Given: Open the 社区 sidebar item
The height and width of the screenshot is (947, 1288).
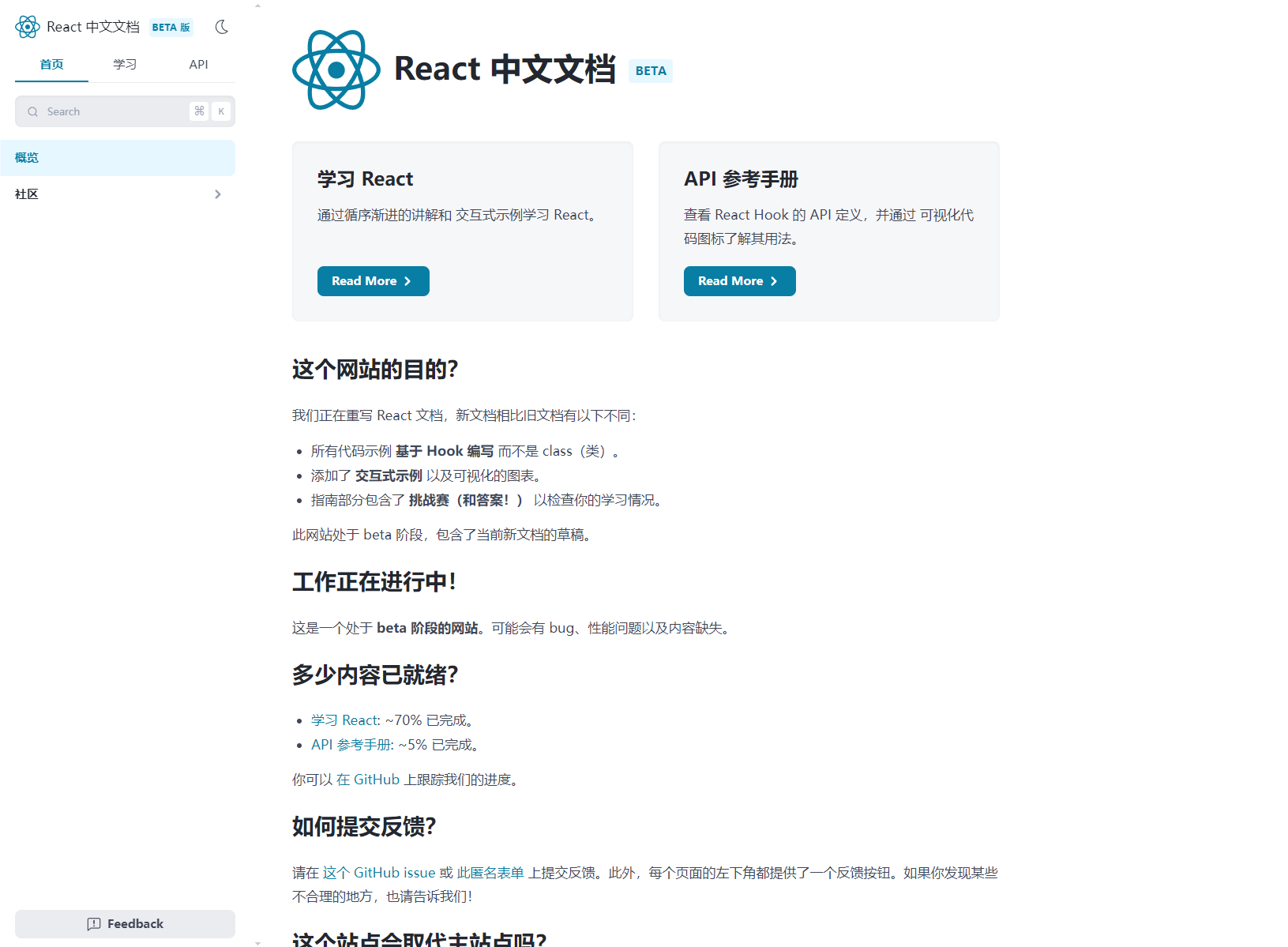Looking at the screenshot, I should [118, 194].
